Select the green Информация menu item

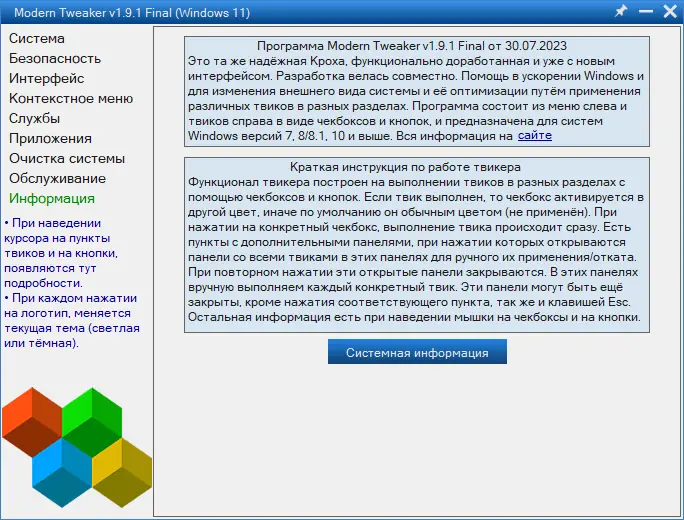point(52,198)
